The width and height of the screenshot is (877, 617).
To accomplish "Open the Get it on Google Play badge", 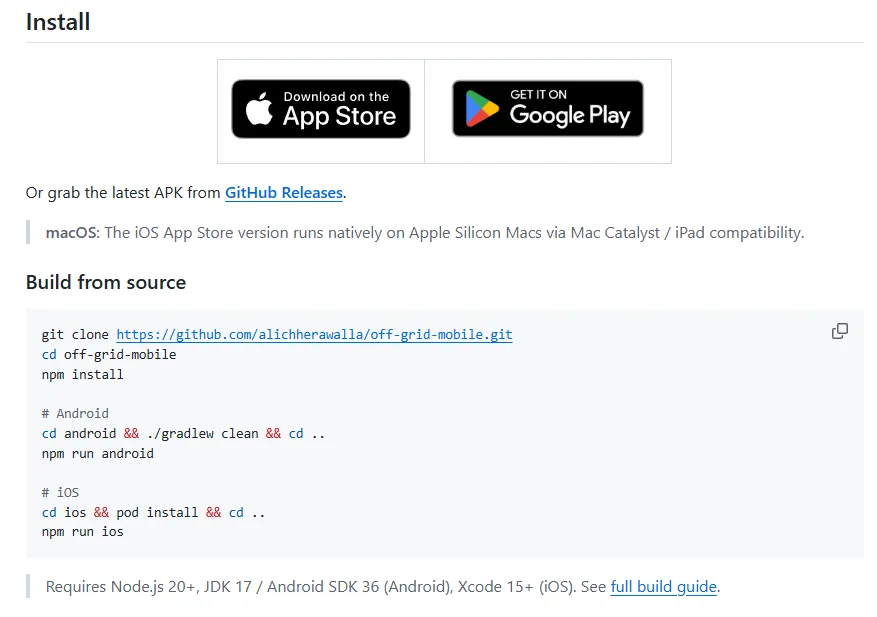I will pos(548,109).
